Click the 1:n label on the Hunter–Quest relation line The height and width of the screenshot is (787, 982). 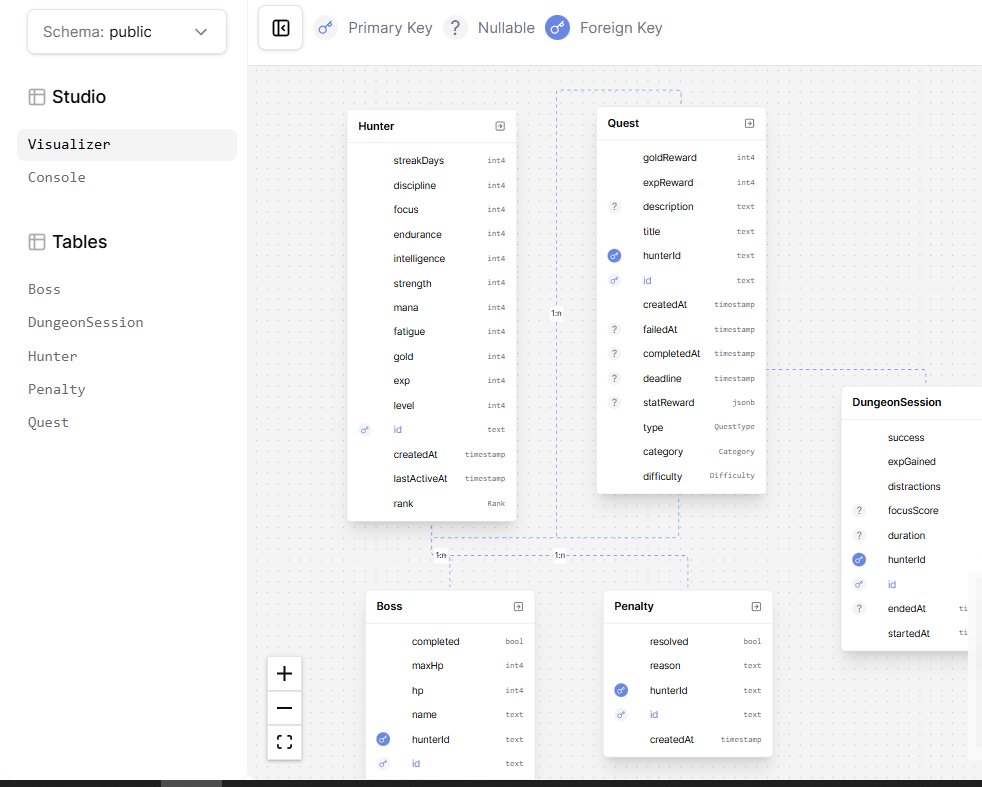tap(556, 314)
